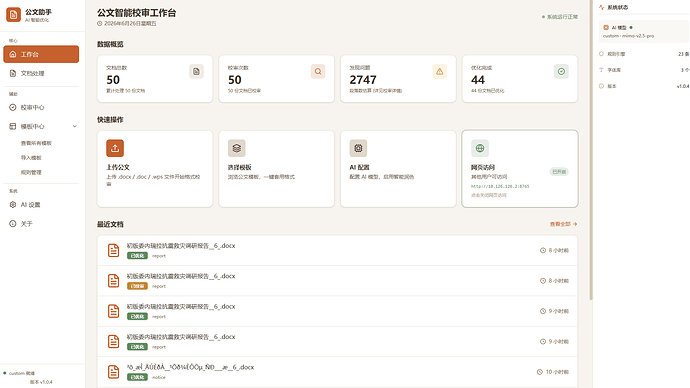
Task: Click the clock icon next to 10 小时前
Action: (540, 372)
